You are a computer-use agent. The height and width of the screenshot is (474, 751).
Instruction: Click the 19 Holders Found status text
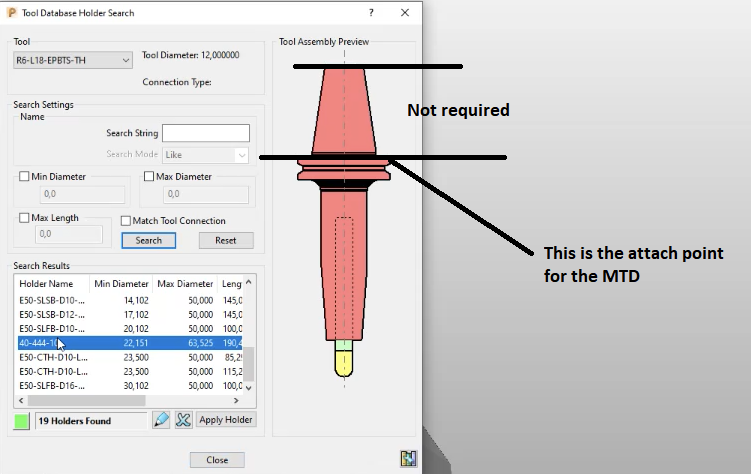(75, 421)
